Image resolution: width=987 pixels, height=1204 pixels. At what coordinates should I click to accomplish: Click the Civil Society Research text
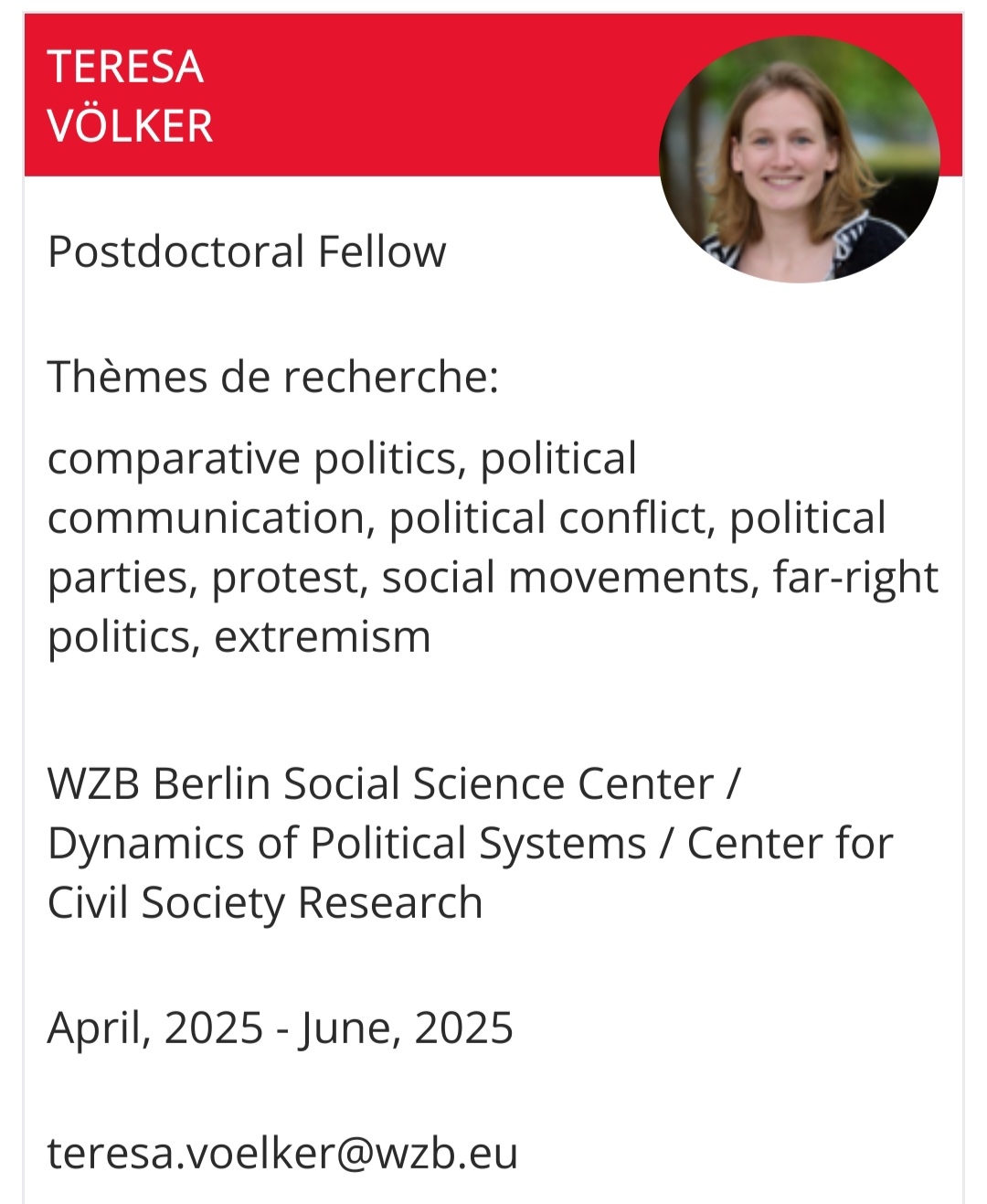265,903
